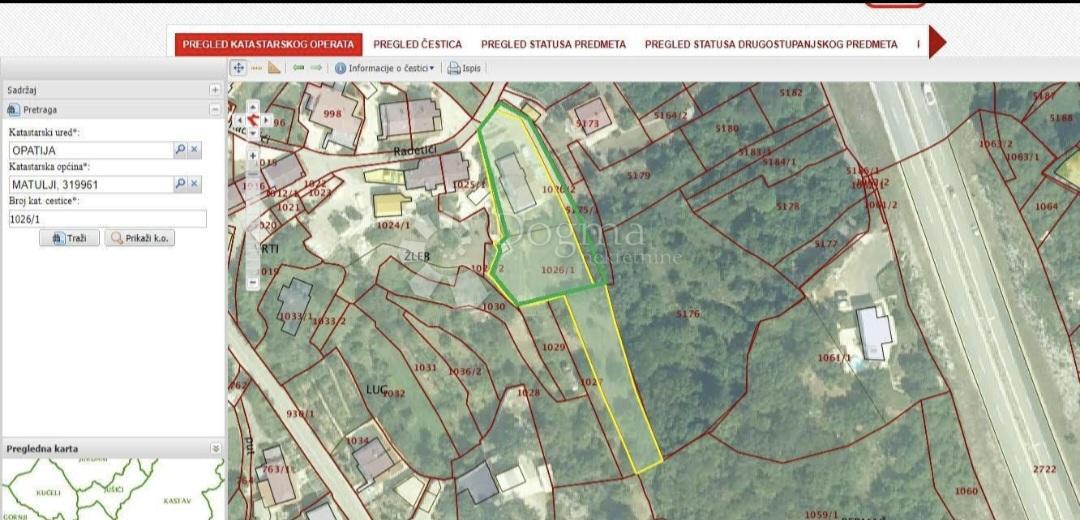Select the pan map tool
The image size is (1080, 520).
point(238,67)
